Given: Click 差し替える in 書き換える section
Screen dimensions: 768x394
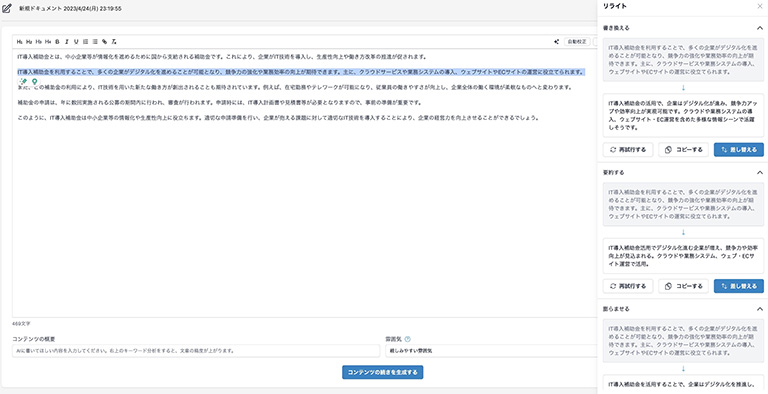Looking at the screenshot, I should tap(739, 149).
